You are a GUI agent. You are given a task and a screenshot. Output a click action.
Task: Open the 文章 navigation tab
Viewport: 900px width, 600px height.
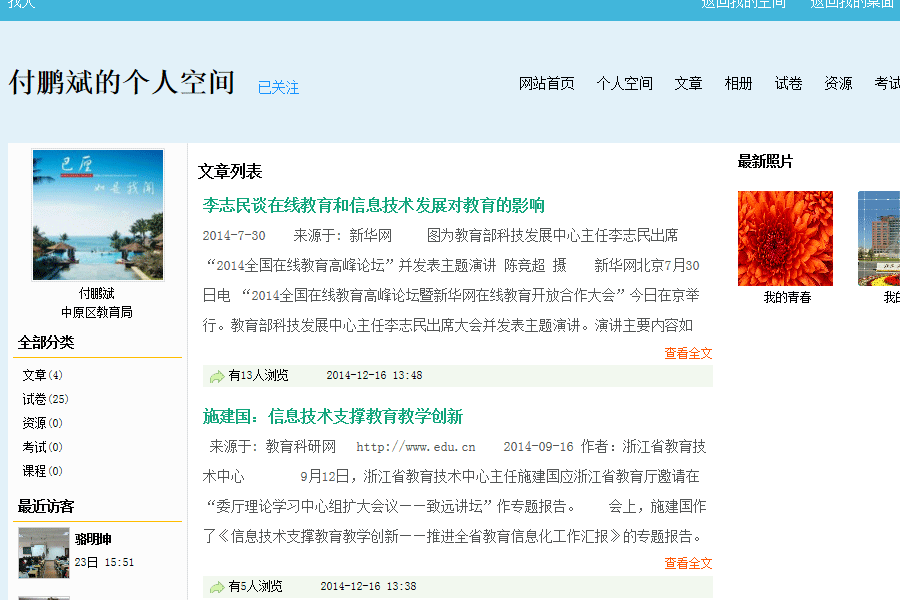point(688,84)
